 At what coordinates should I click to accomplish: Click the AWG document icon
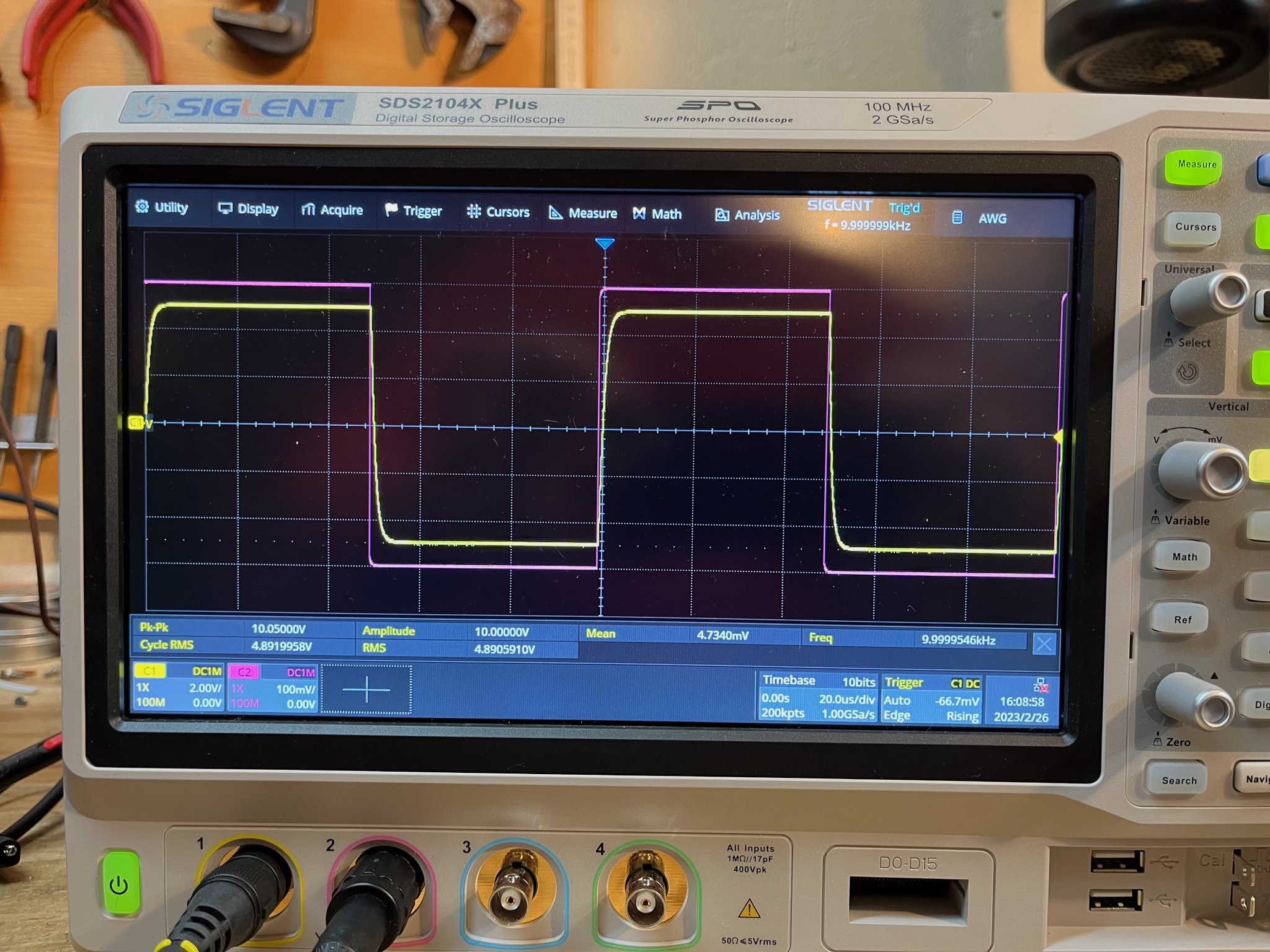tap(957, 218)
